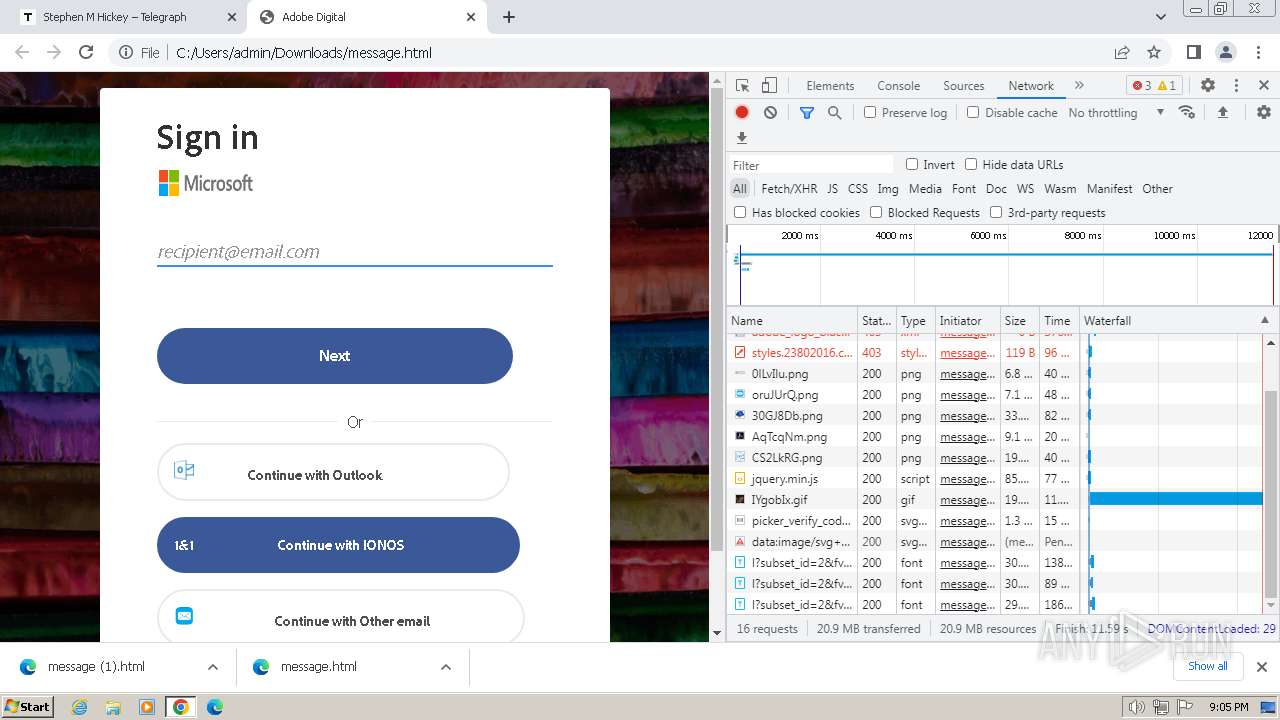Open network conditions wifi icon
1280x720 pixels.
[x=1187, y=112]
